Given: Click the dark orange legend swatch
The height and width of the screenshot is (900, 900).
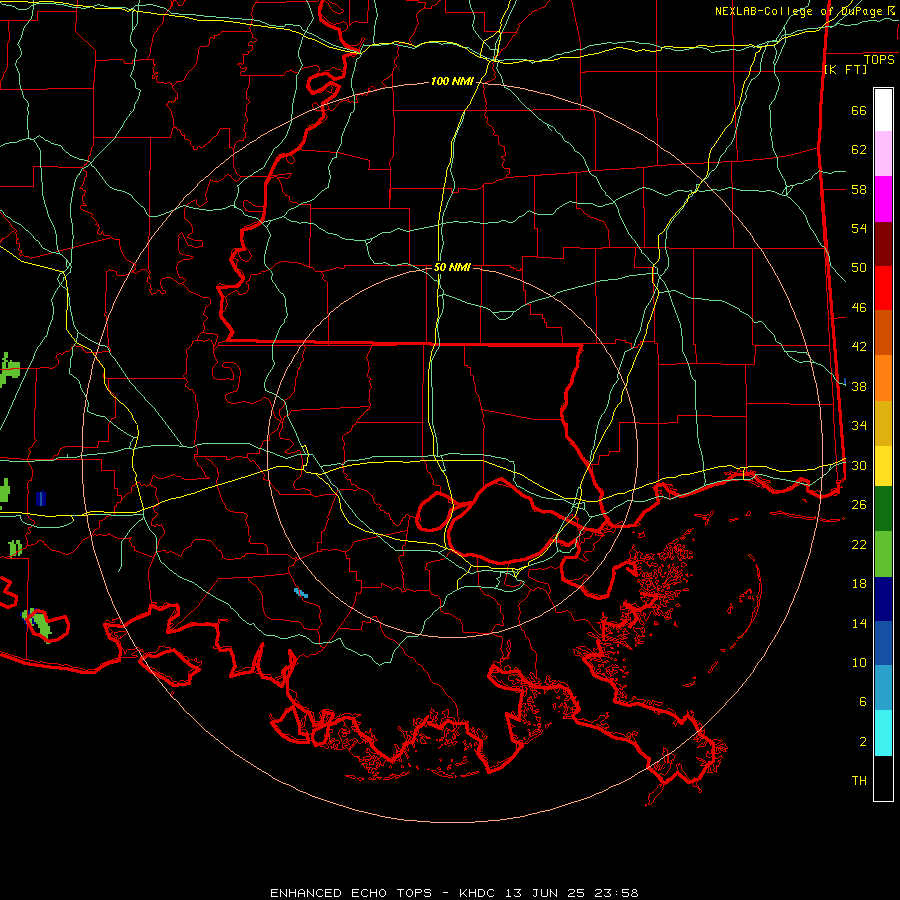Looking at the screenshot, I should pos(883,333).
